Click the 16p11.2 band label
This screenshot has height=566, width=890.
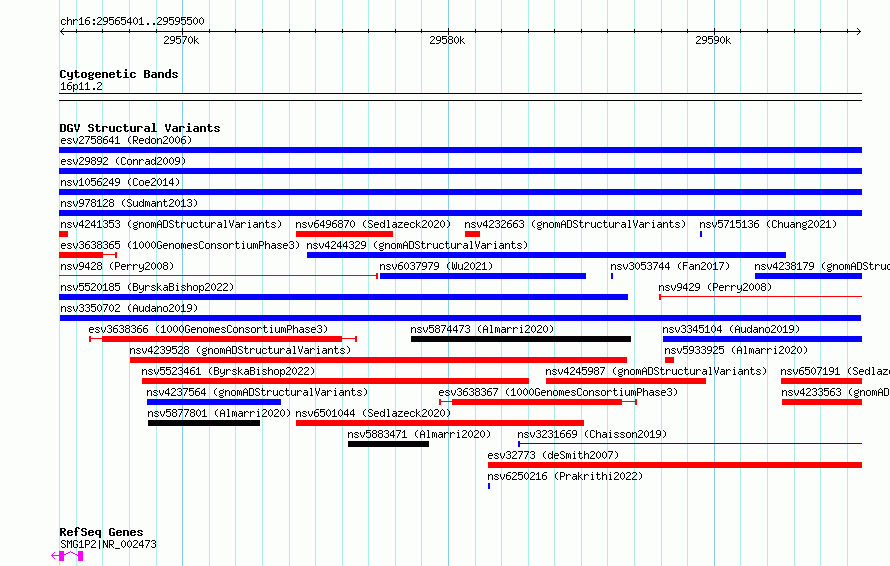pos(81,86)
